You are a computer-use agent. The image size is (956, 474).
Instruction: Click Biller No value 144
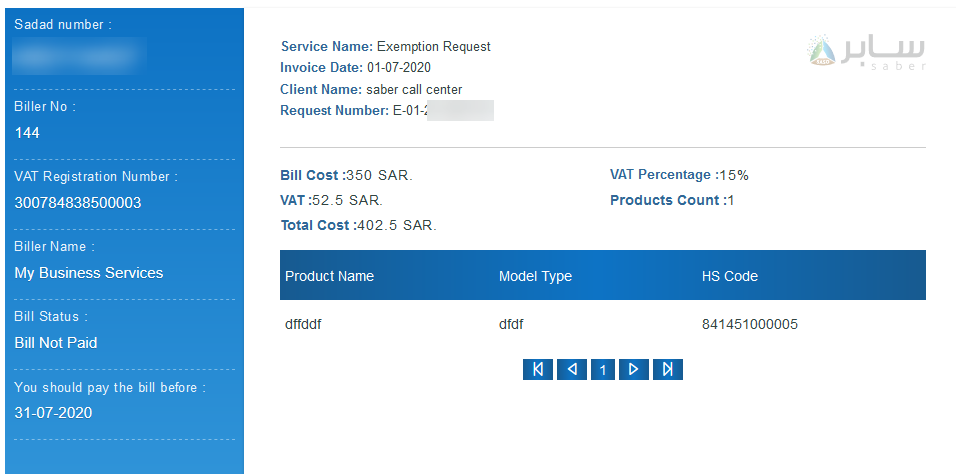[27, 133]
